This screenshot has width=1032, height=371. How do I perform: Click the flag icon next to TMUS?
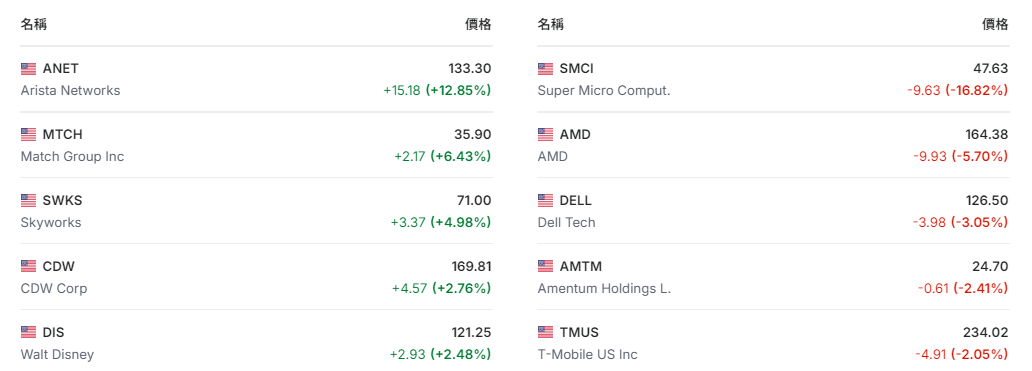[546, 332]
